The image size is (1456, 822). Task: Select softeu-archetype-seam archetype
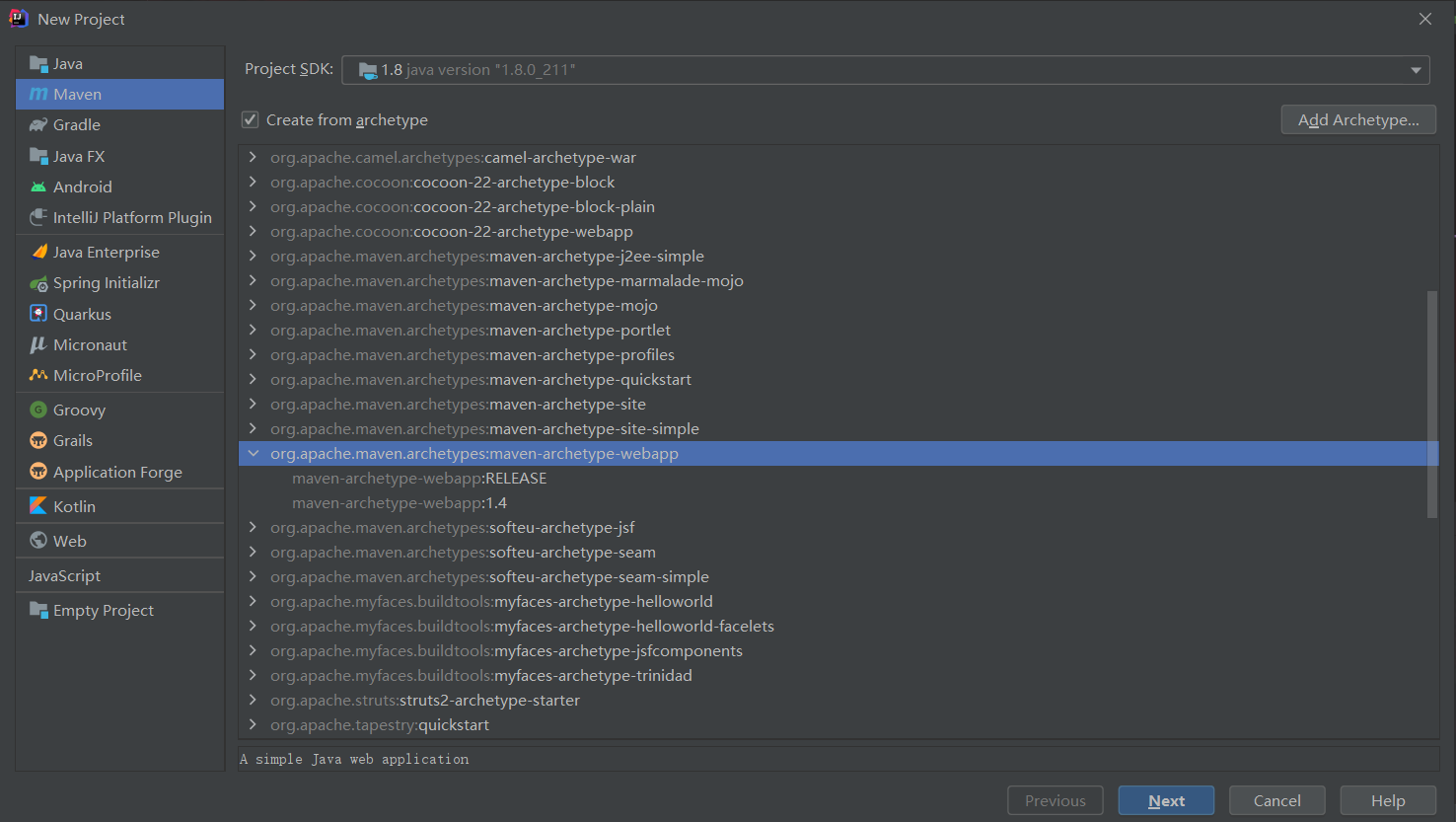463,553
